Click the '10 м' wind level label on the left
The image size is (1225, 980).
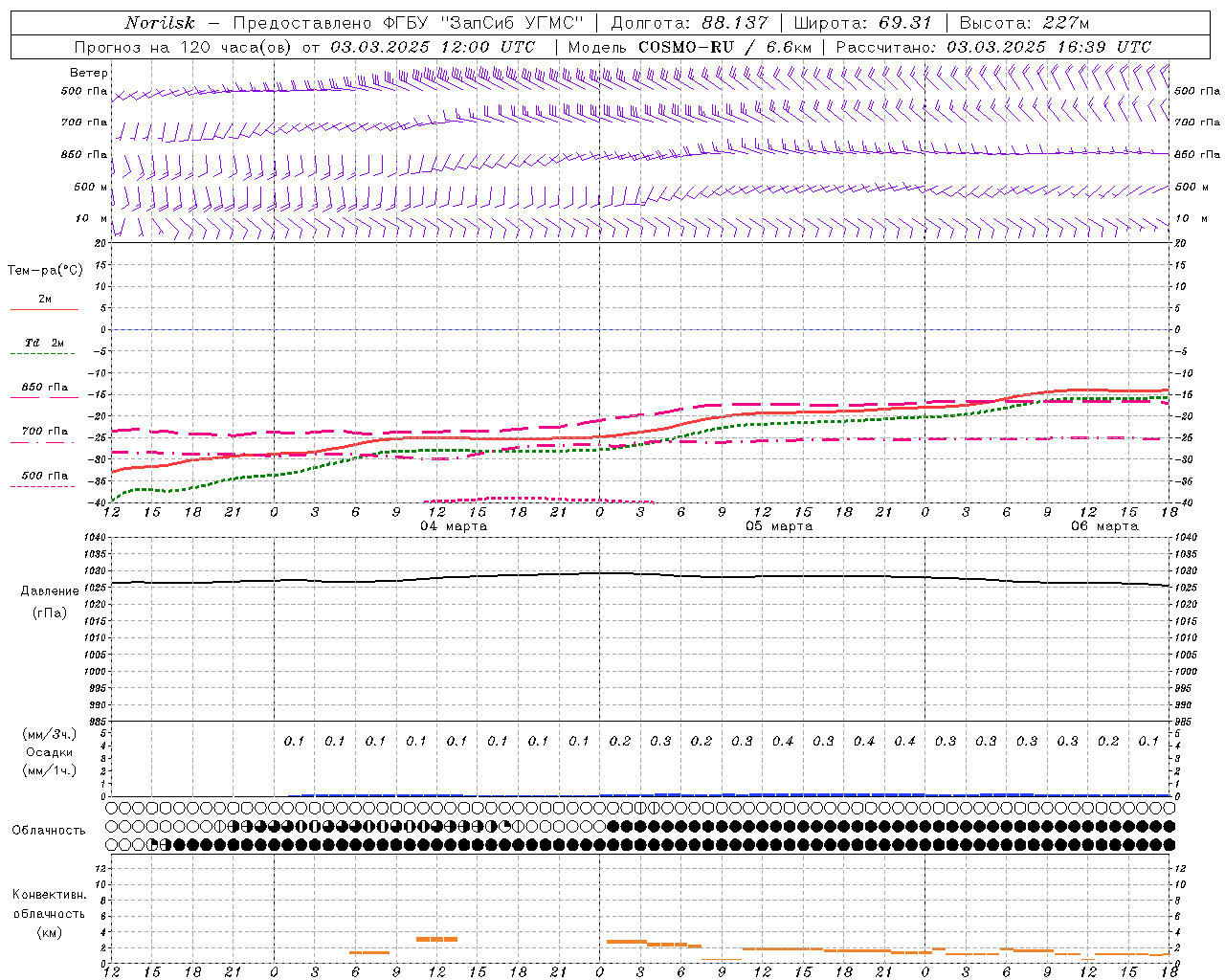[x=91, y=219]
